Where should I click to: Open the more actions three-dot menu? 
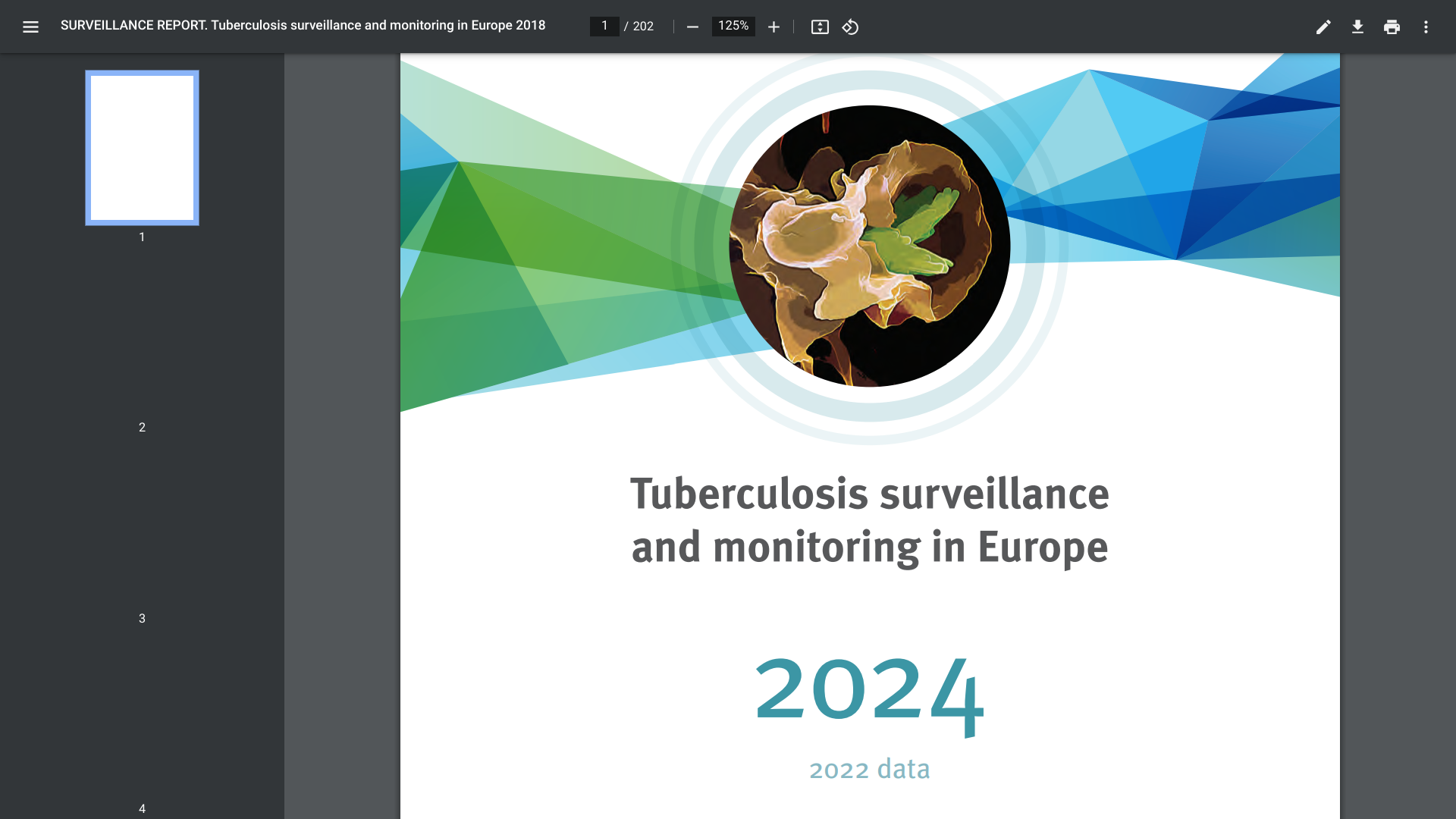1426,27
